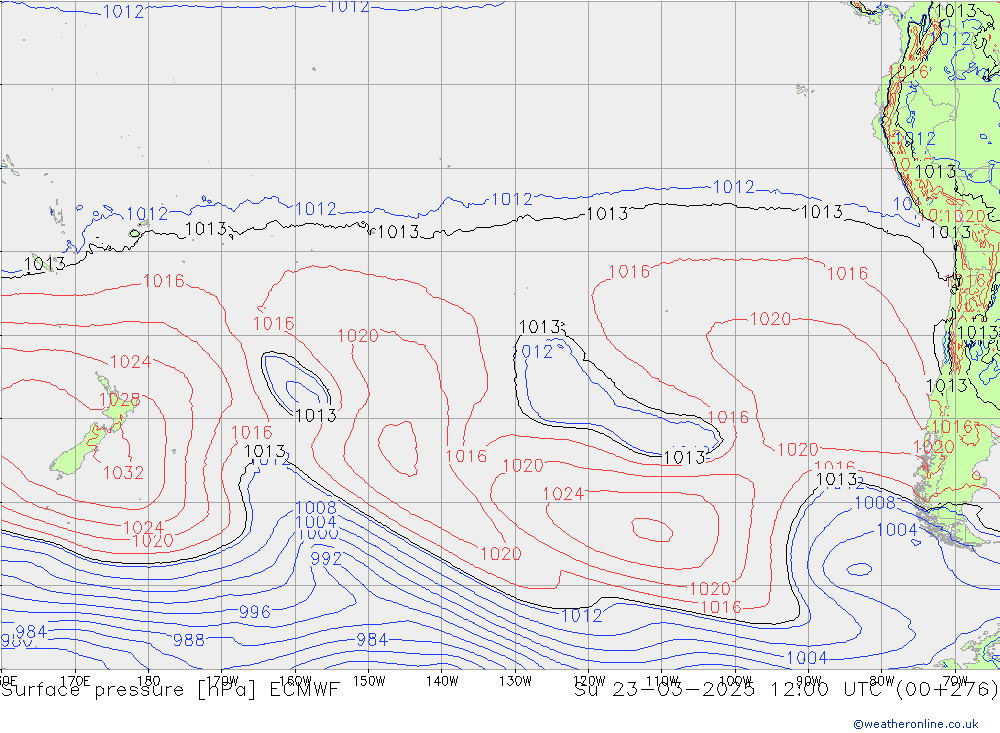The width and height of the screenshot is (1000, 733).
Task: Click the 170E longitude axis label
Action: point(75,681)
